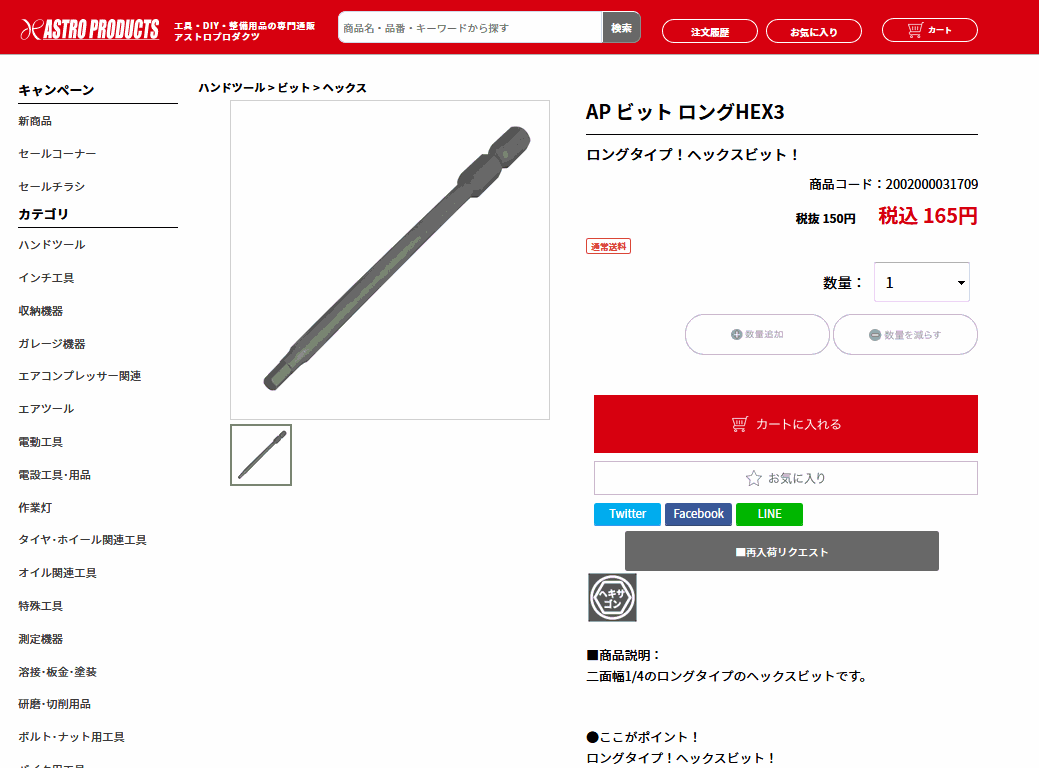Open 注文履歴 order history
The width and height of the screenshot is (1039, 768).
click(710, 31)
